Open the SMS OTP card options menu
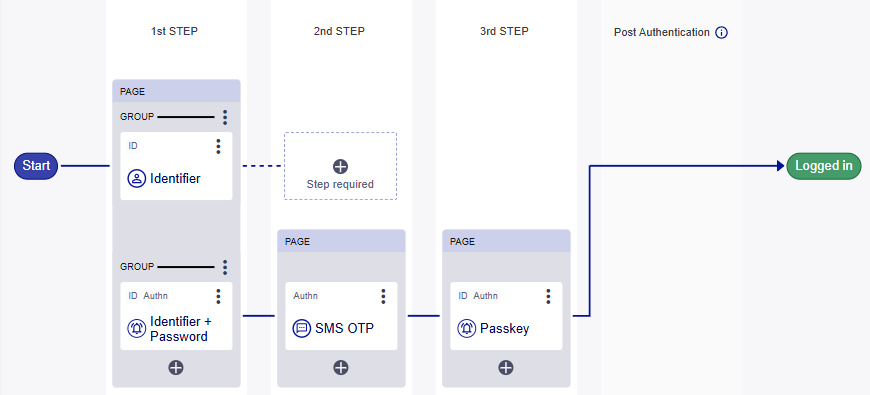The width and height of the screenshot is (870, 395). pos(383,296)
